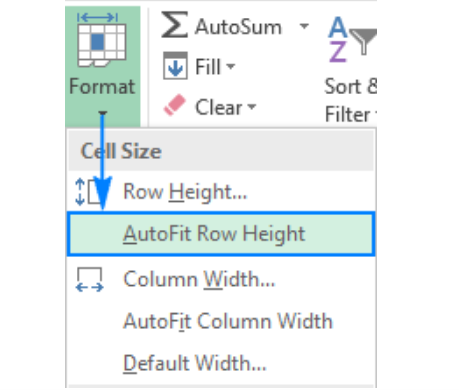Click the pink Clear eraser icon

175,105
